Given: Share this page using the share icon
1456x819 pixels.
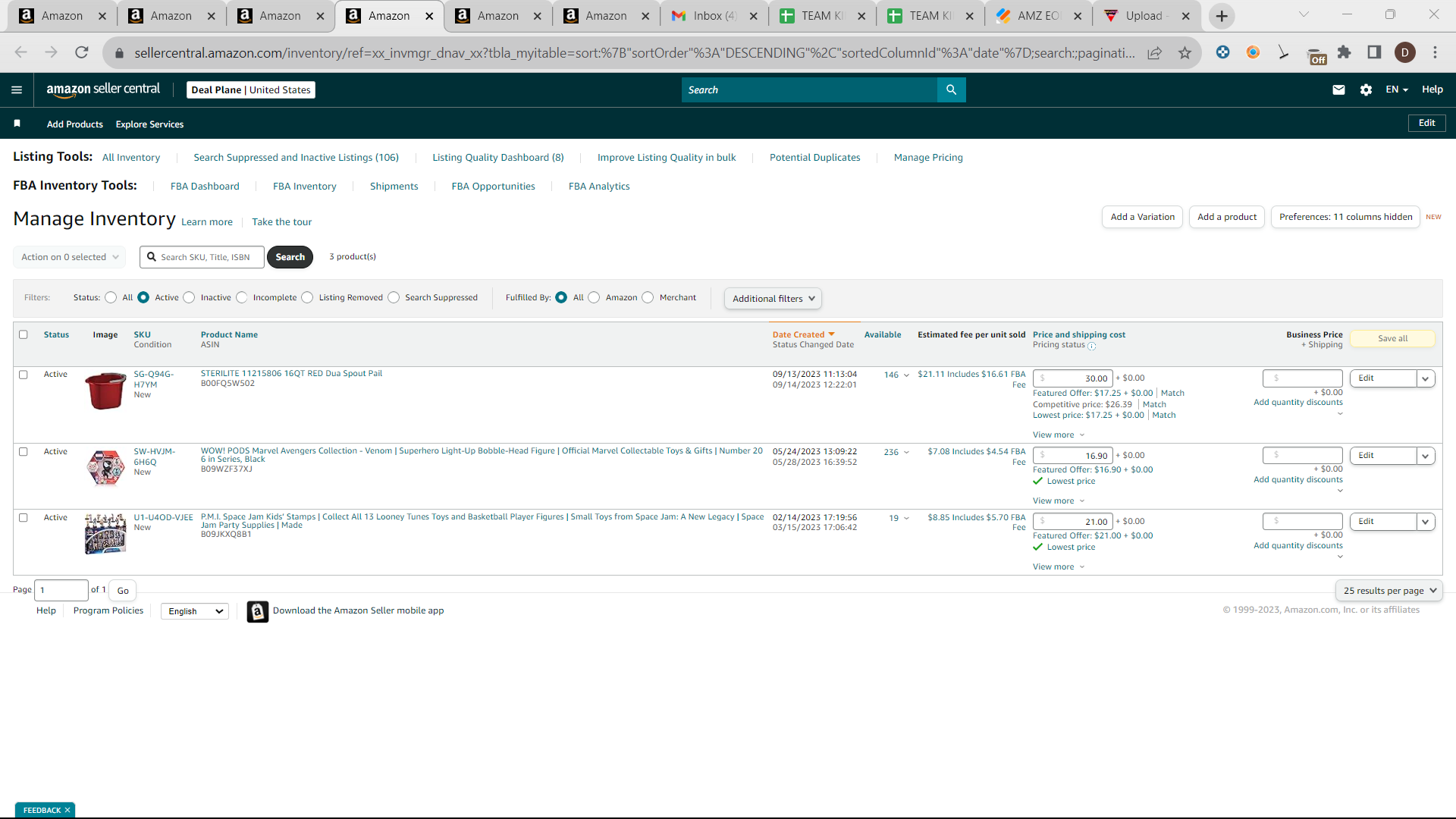Looking at the screenshot, I should [1154, 52].
